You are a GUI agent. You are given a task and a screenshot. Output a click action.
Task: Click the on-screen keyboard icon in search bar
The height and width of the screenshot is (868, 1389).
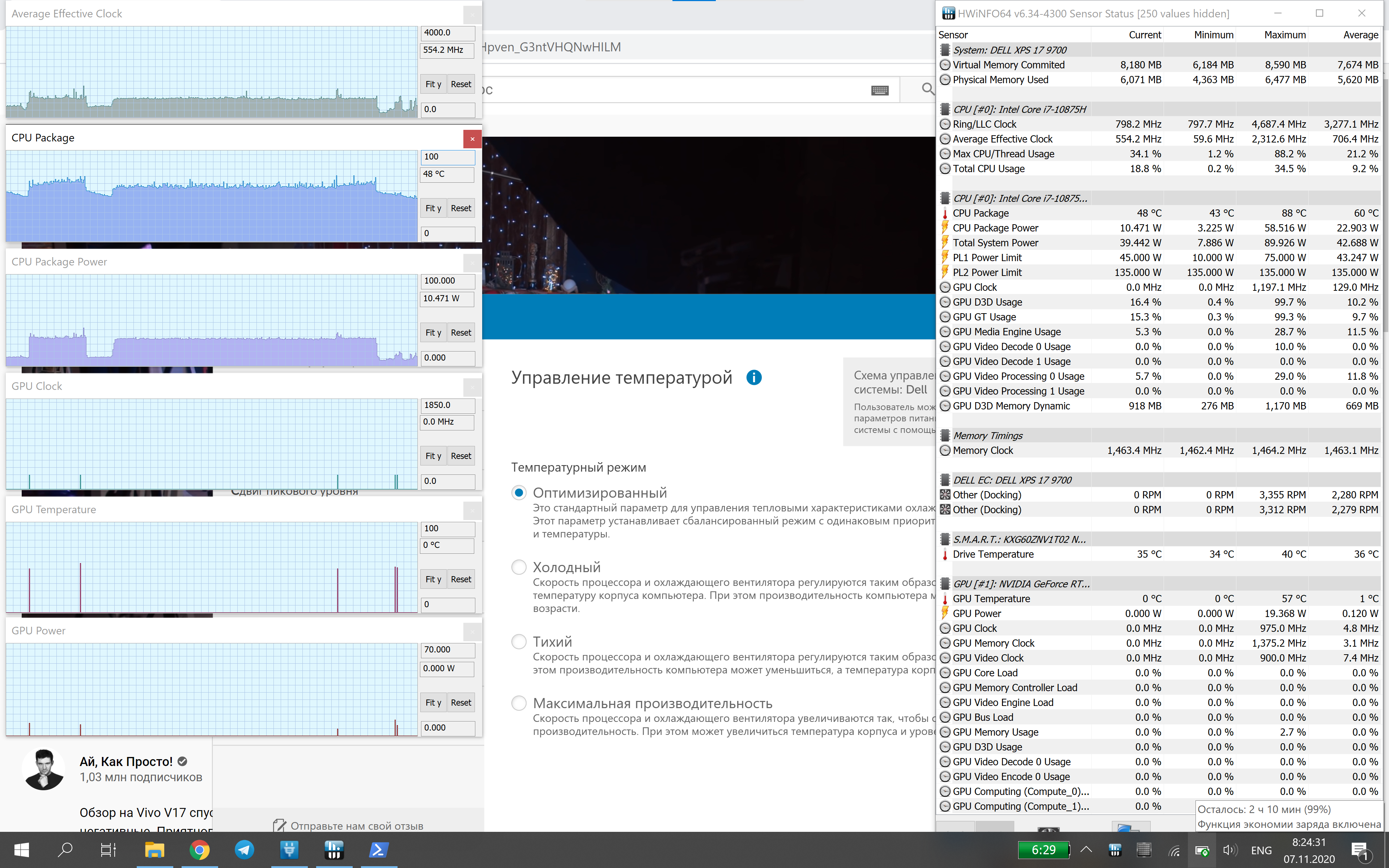tap(879, 90)
